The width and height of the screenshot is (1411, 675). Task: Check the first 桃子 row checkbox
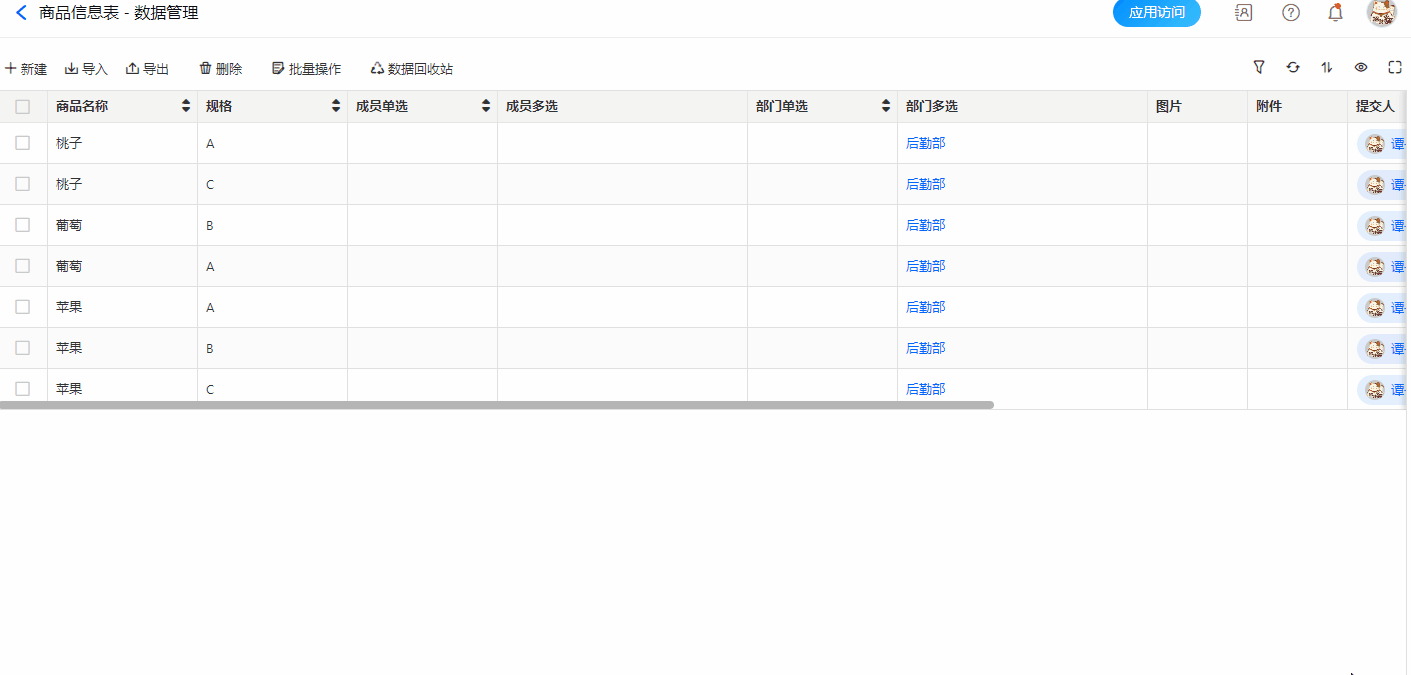23,143
